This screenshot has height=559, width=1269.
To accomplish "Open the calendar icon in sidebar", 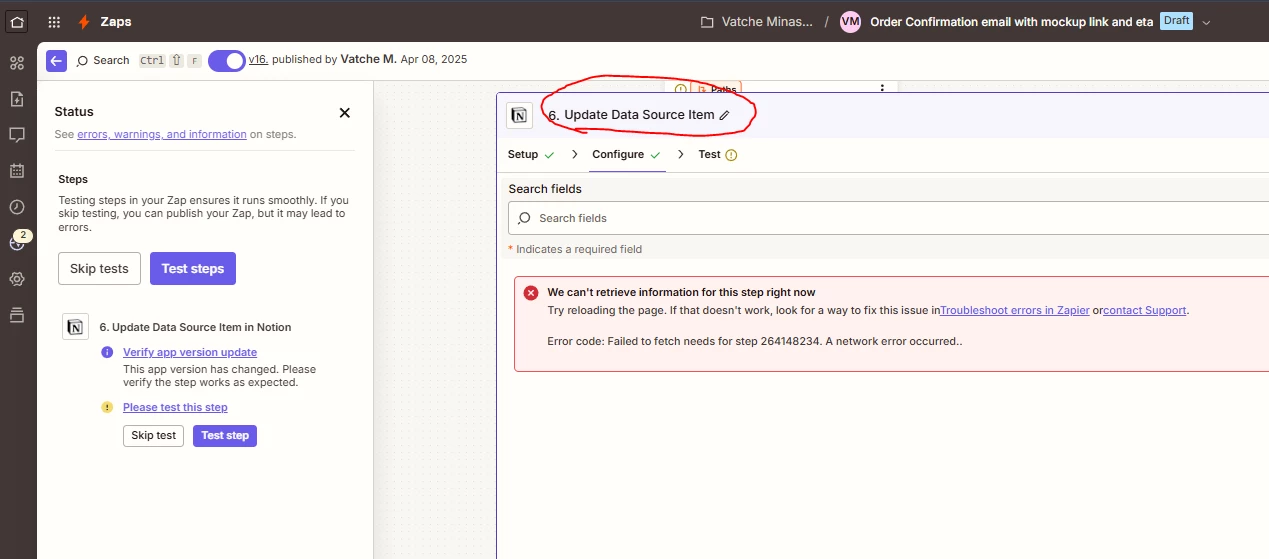I will pyautogui.click(x=17, y=171).
